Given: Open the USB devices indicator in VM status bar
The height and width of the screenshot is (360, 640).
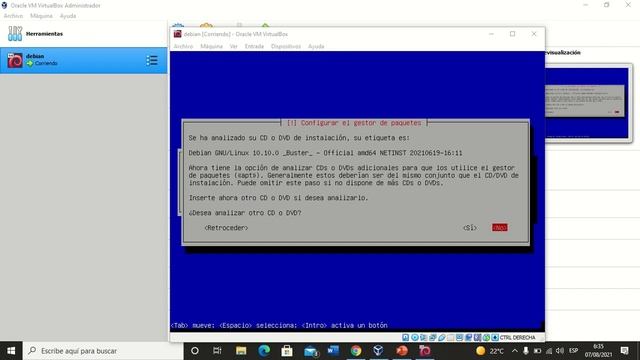Looking at the screenshot, I should tap(442, 338).
